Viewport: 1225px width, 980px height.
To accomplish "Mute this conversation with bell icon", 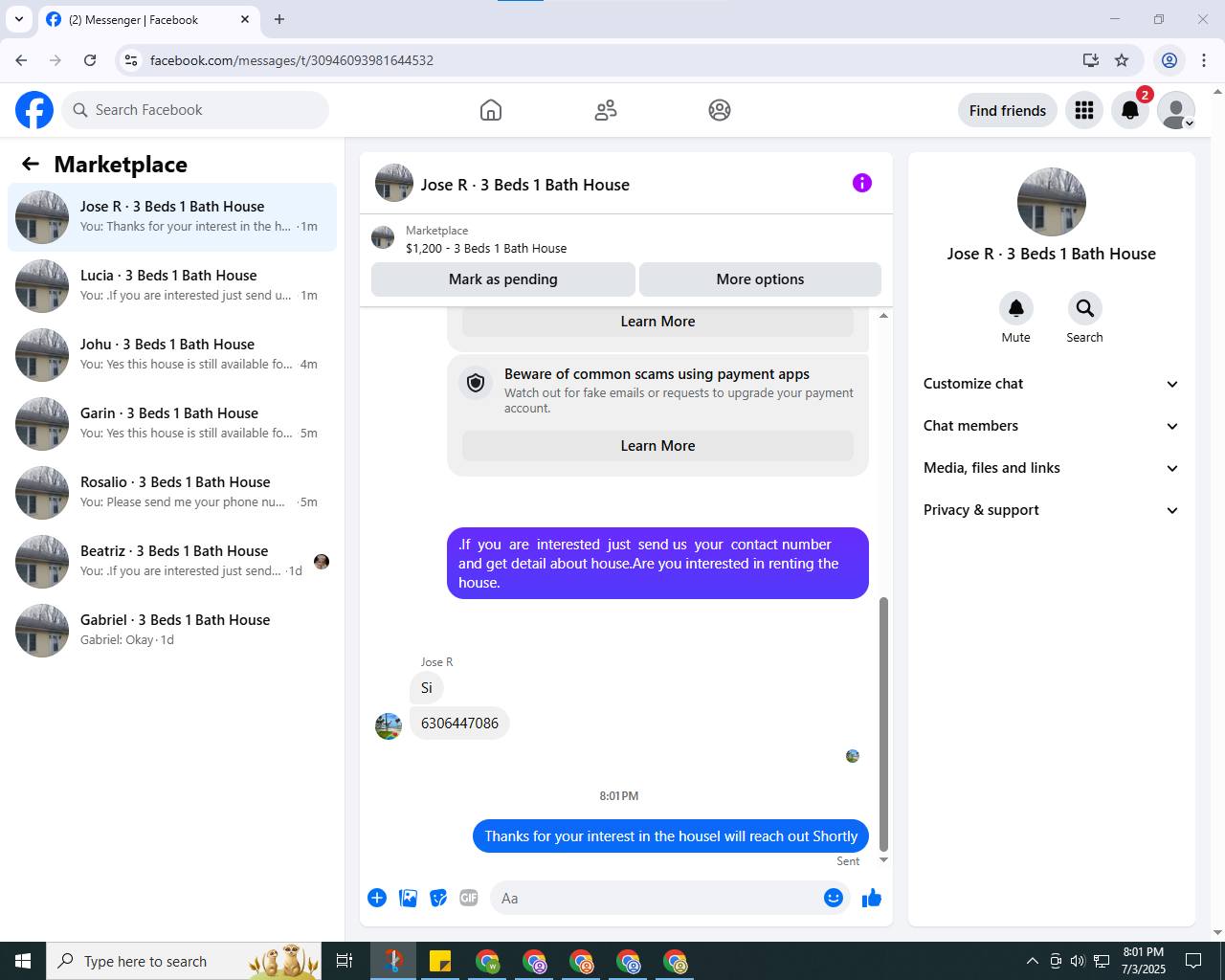I will pyautogui.click(x=1016, y=308).
